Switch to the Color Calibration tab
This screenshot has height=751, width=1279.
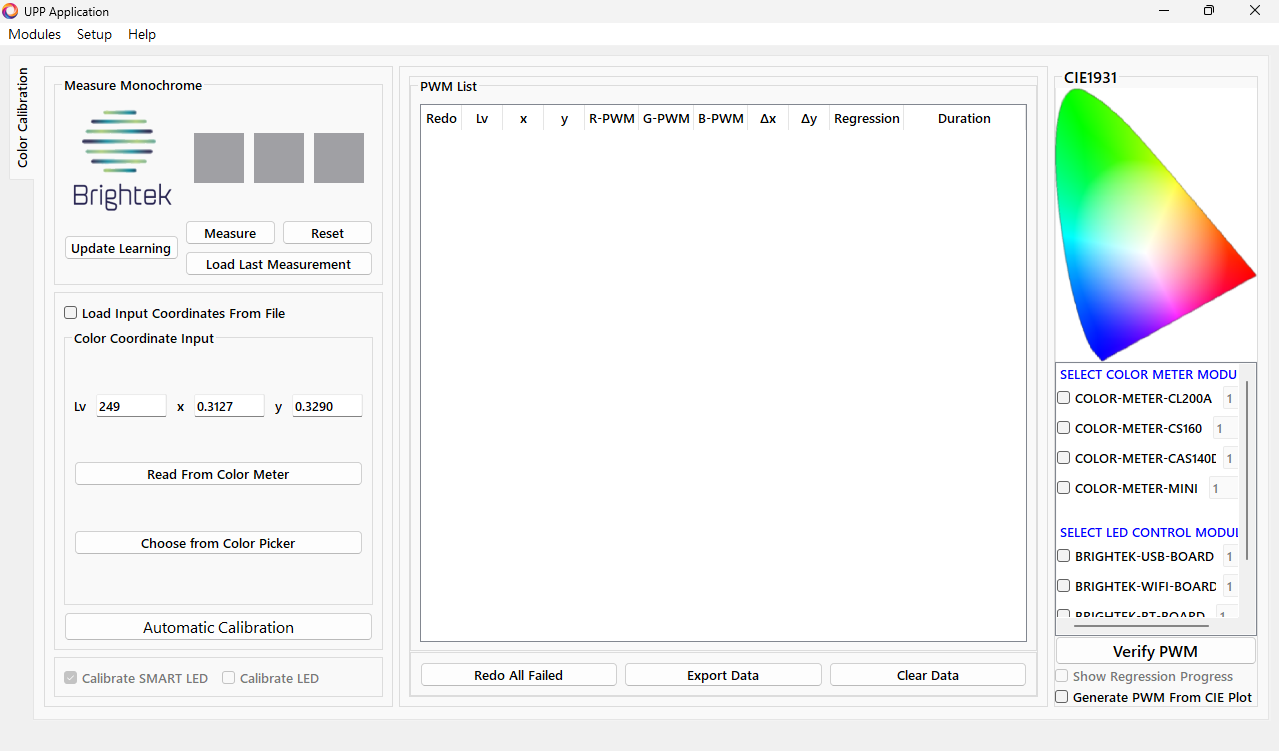click(22, 118)
